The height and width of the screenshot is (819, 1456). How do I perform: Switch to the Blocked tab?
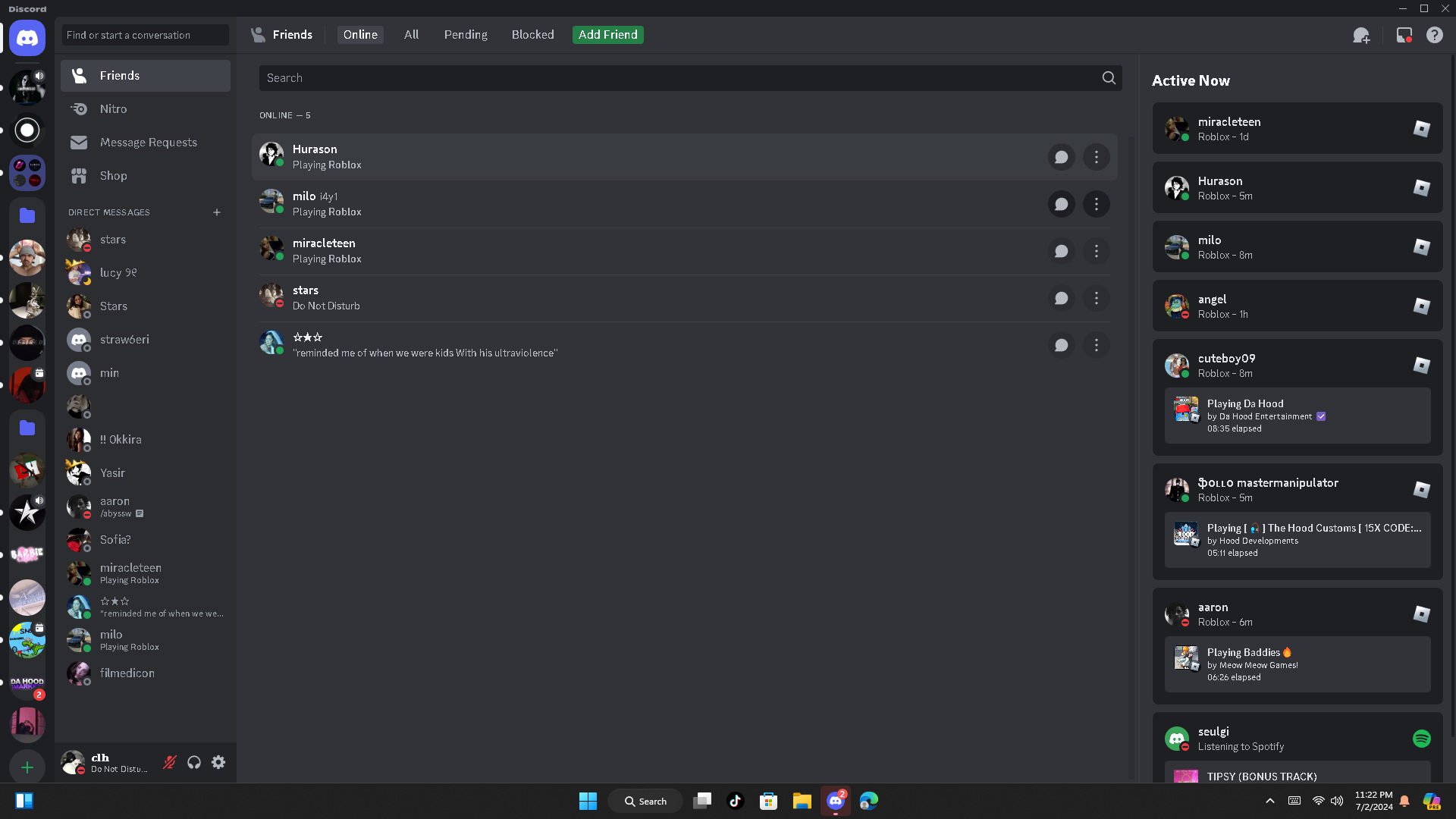532,35
